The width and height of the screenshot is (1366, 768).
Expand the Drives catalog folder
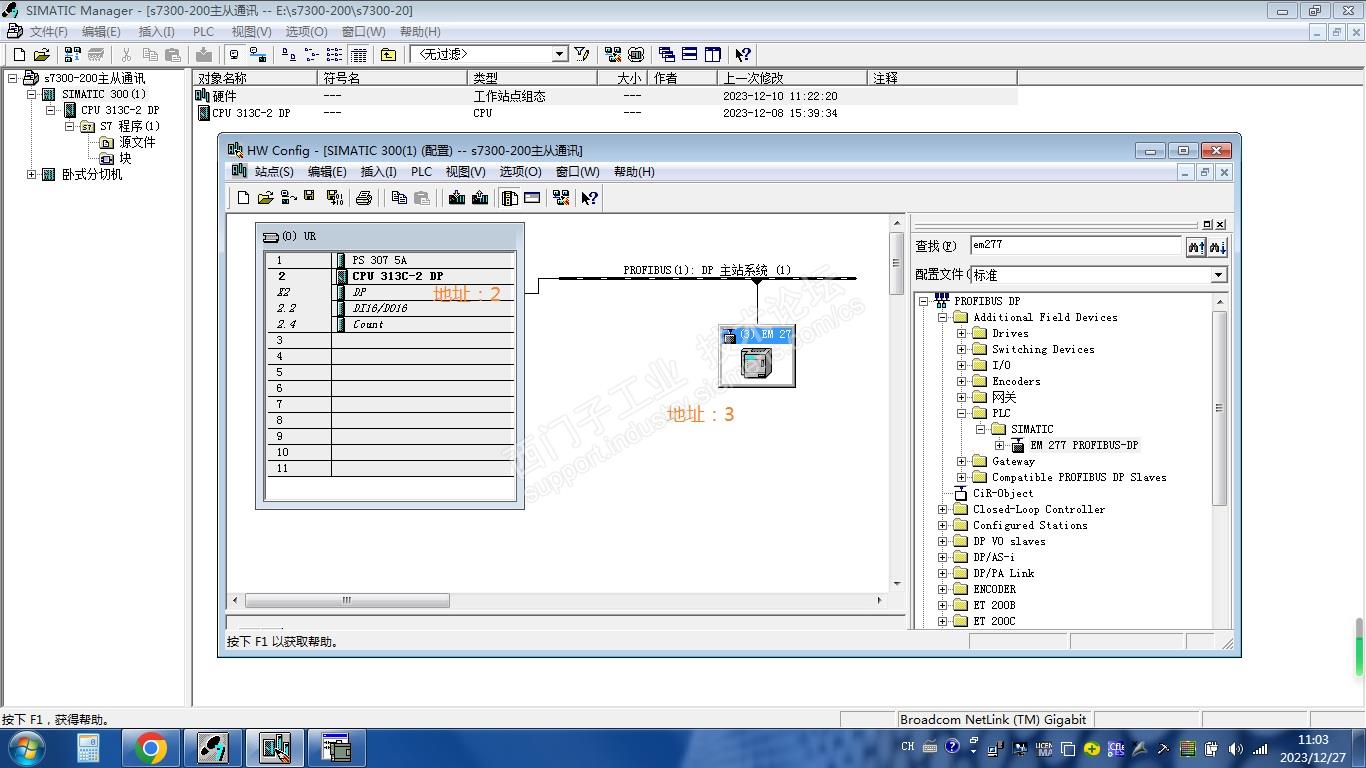pos(961,333)
